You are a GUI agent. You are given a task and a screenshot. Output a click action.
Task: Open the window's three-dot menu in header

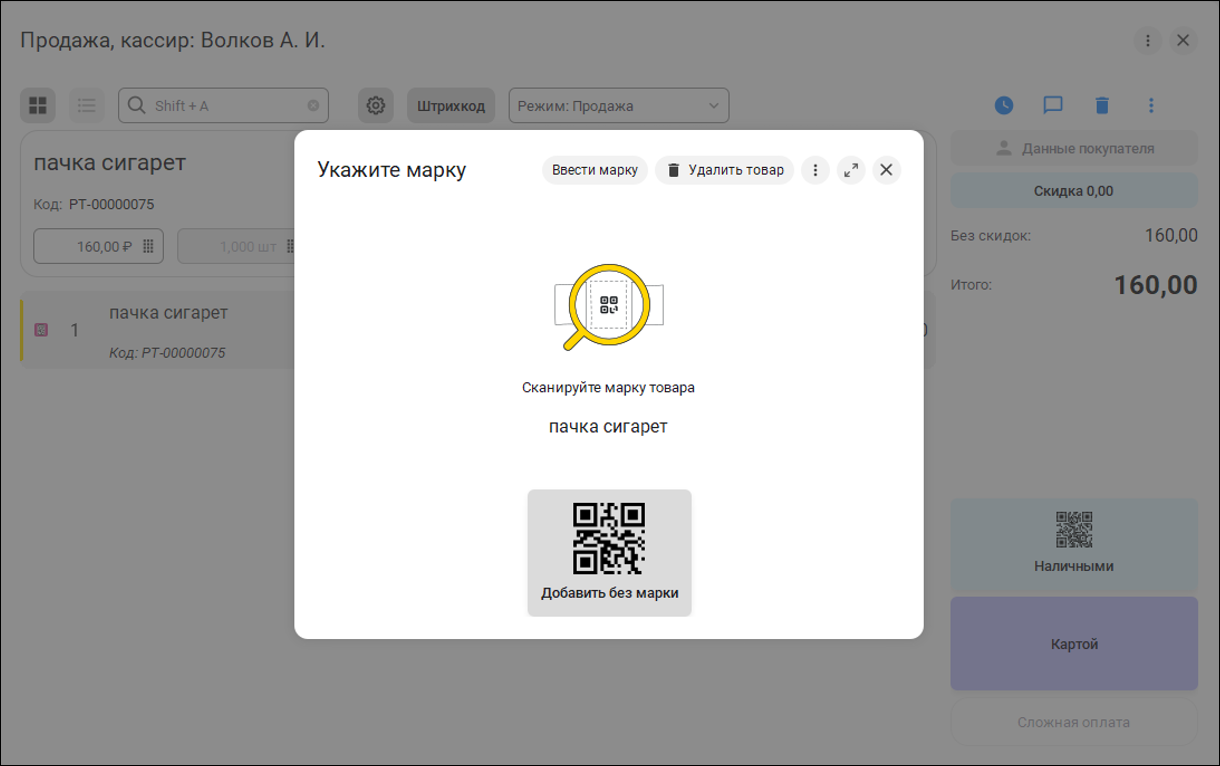(1148, 41)
